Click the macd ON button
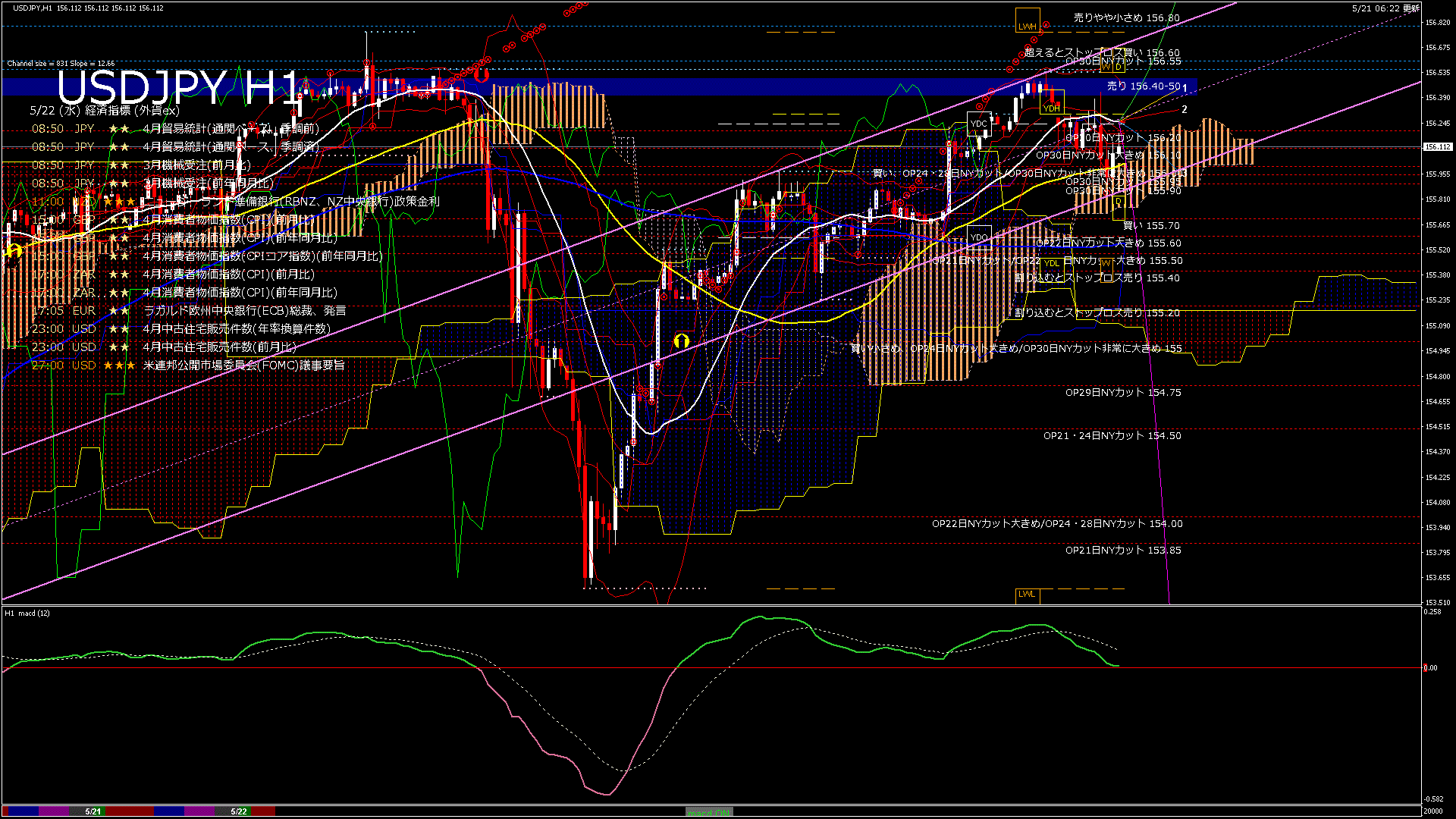The height and width of the screenshot is (819, 1456). (709, 812)
